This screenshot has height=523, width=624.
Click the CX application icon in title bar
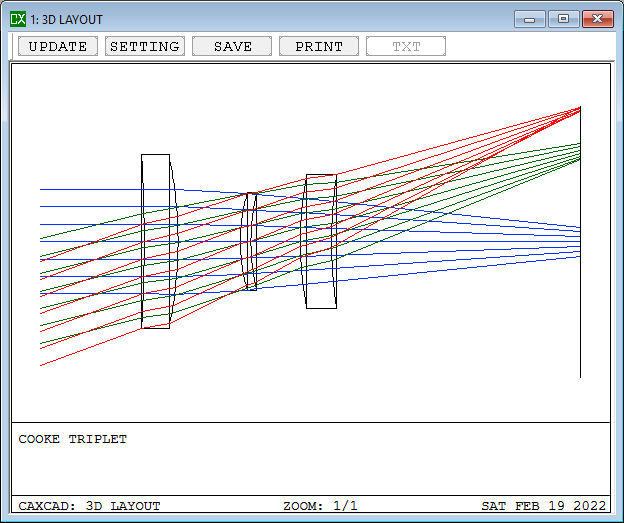click(x=18, y=19)
